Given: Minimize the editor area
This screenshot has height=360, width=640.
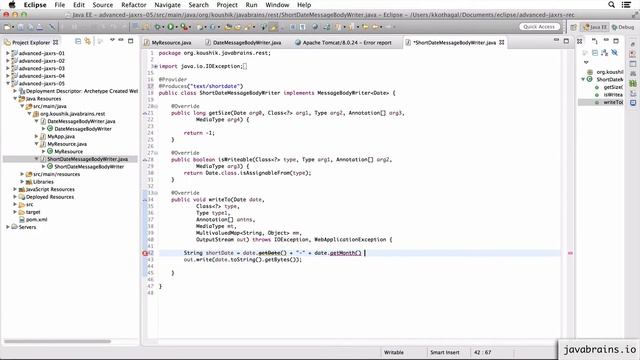Looking at the screenshot, I should coord(556,40).
